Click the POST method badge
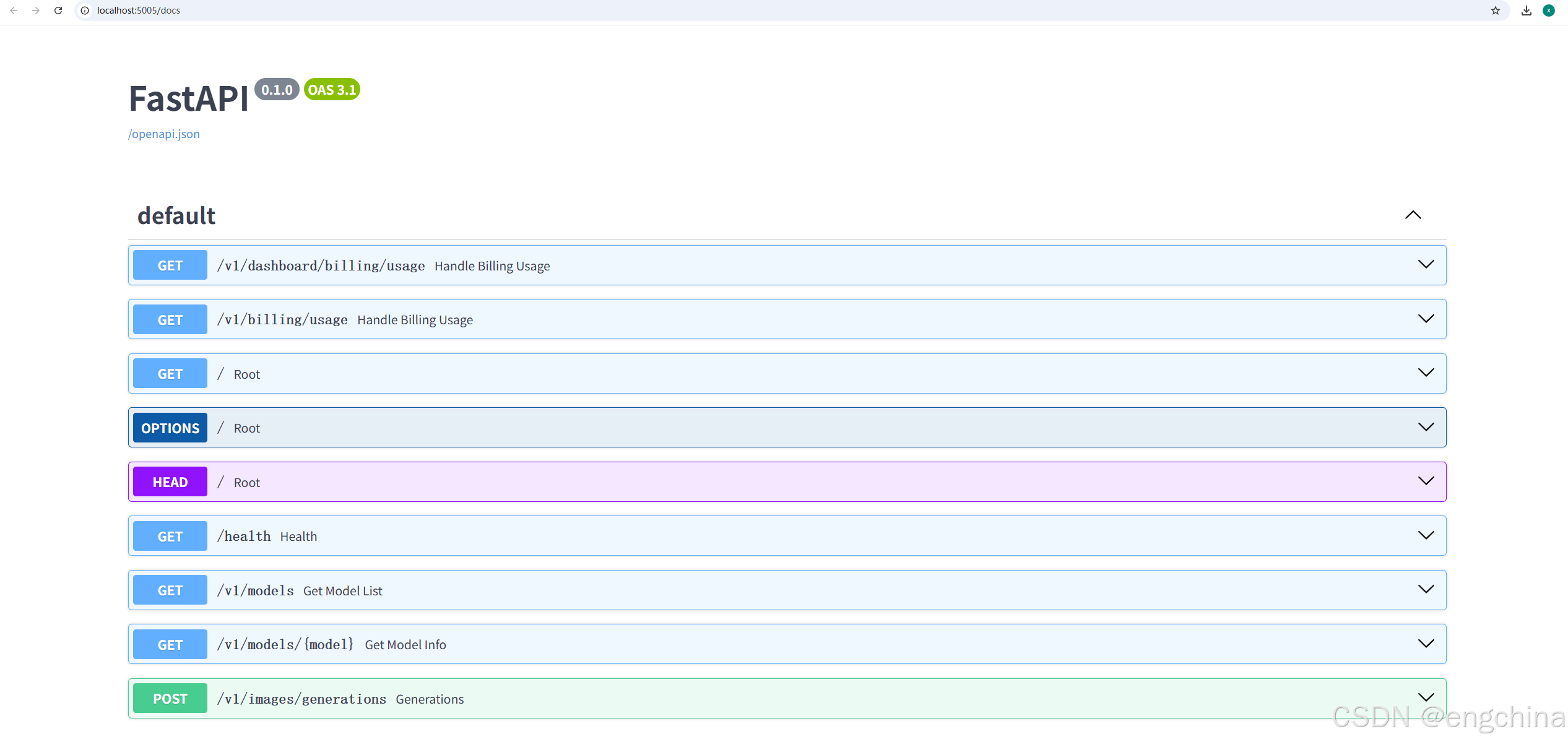 (170, 699)
